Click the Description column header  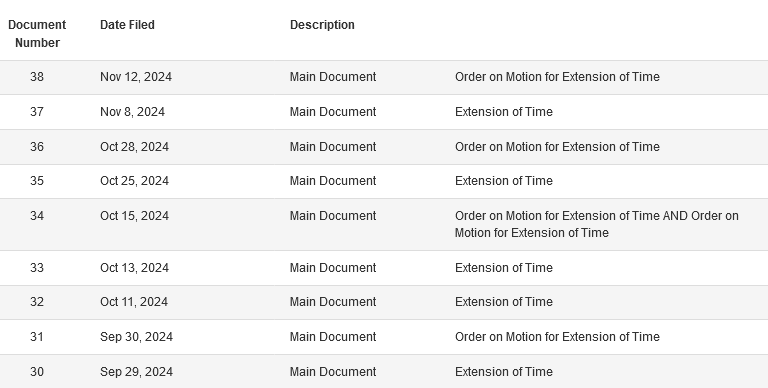click(322, 25)
